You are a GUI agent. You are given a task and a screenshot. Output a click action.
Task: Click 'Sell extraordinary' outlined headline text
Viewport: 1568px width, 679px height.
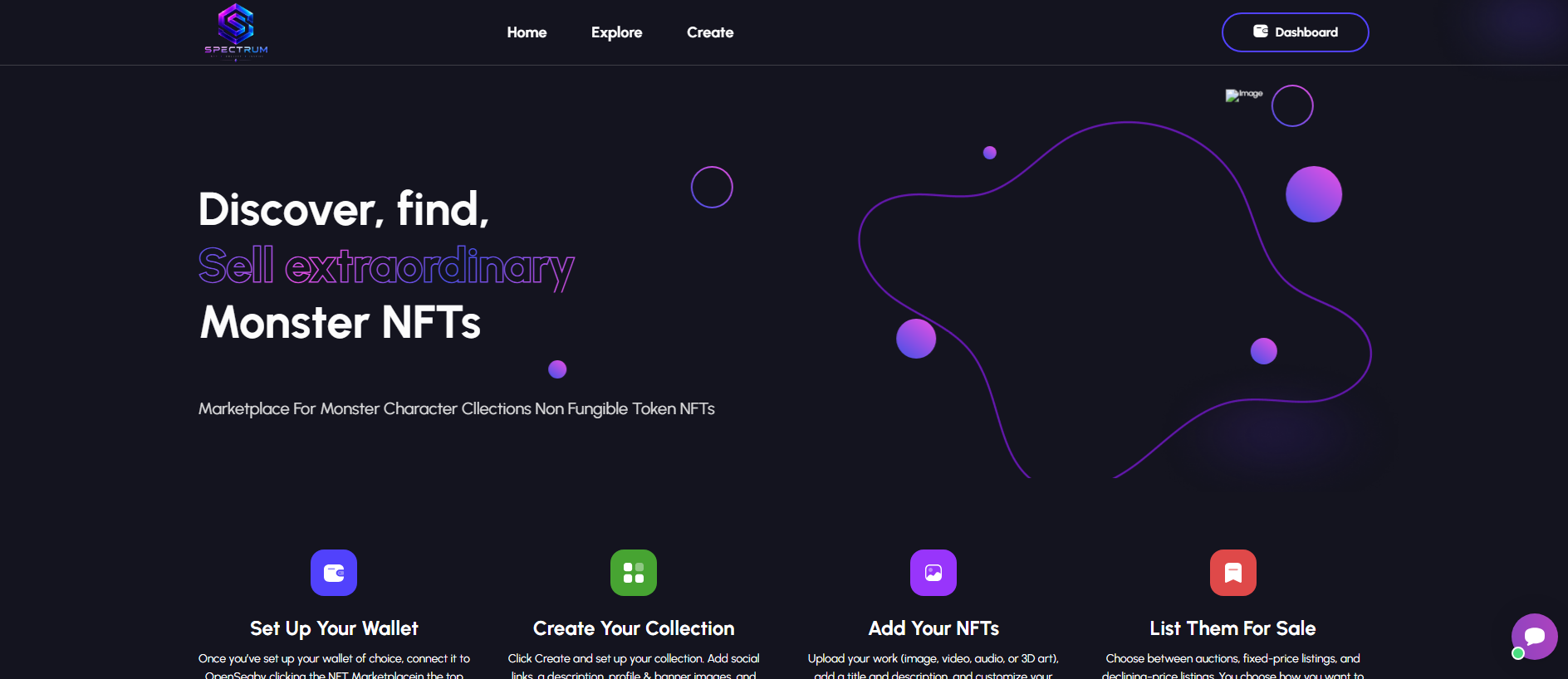[386, 266]
